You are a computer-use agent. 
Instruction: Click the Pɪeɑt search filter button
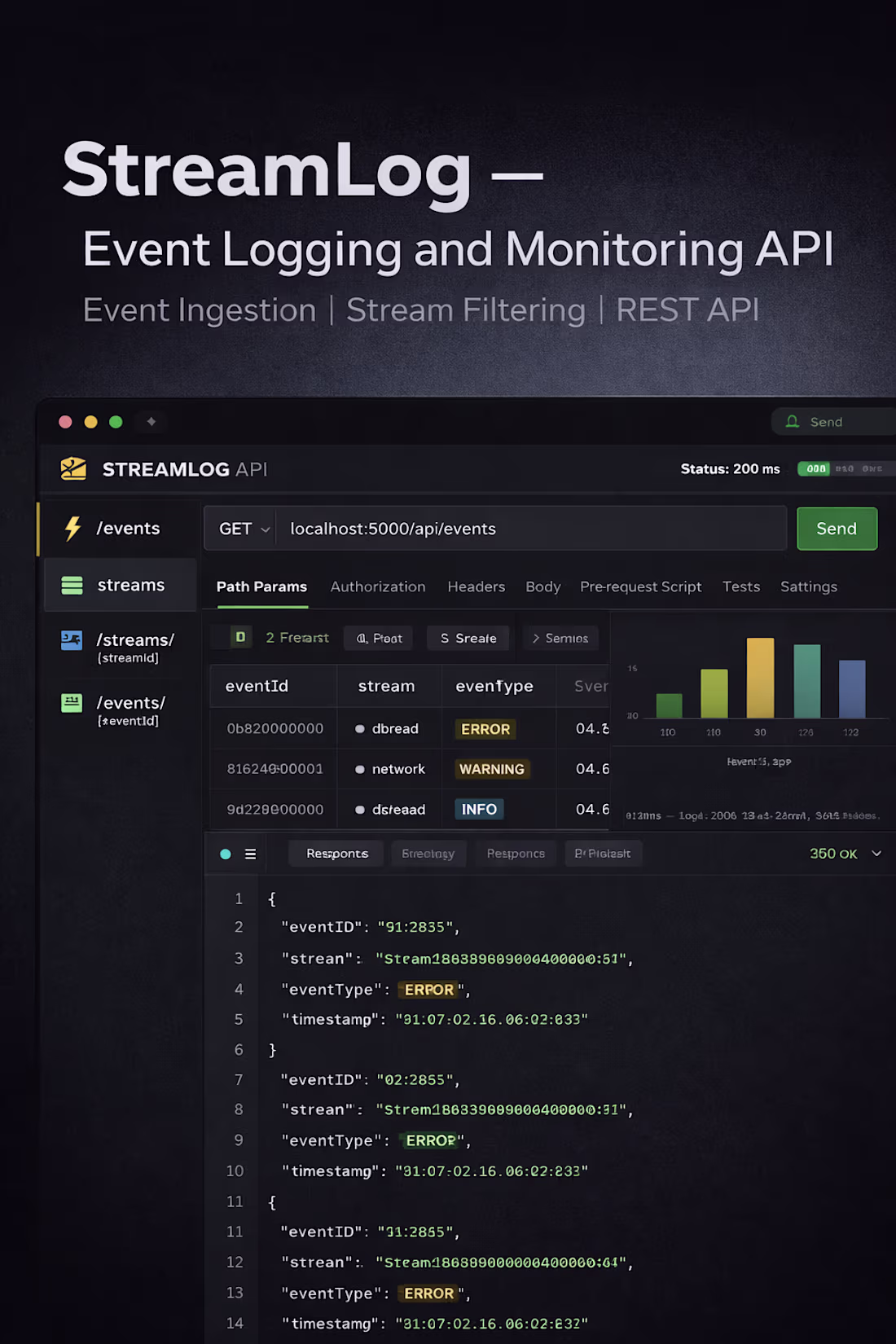pyautogui.click(x=379, y=638)
